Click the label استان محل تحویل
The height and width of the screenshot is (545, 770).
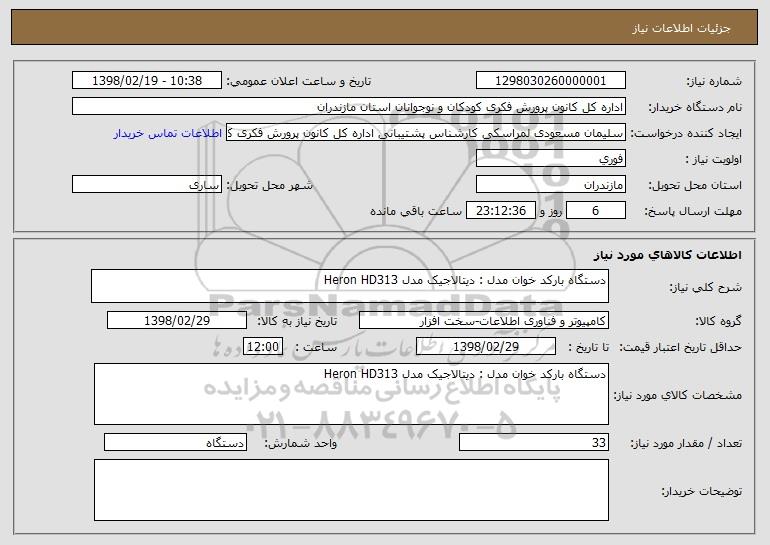[695, 186]
